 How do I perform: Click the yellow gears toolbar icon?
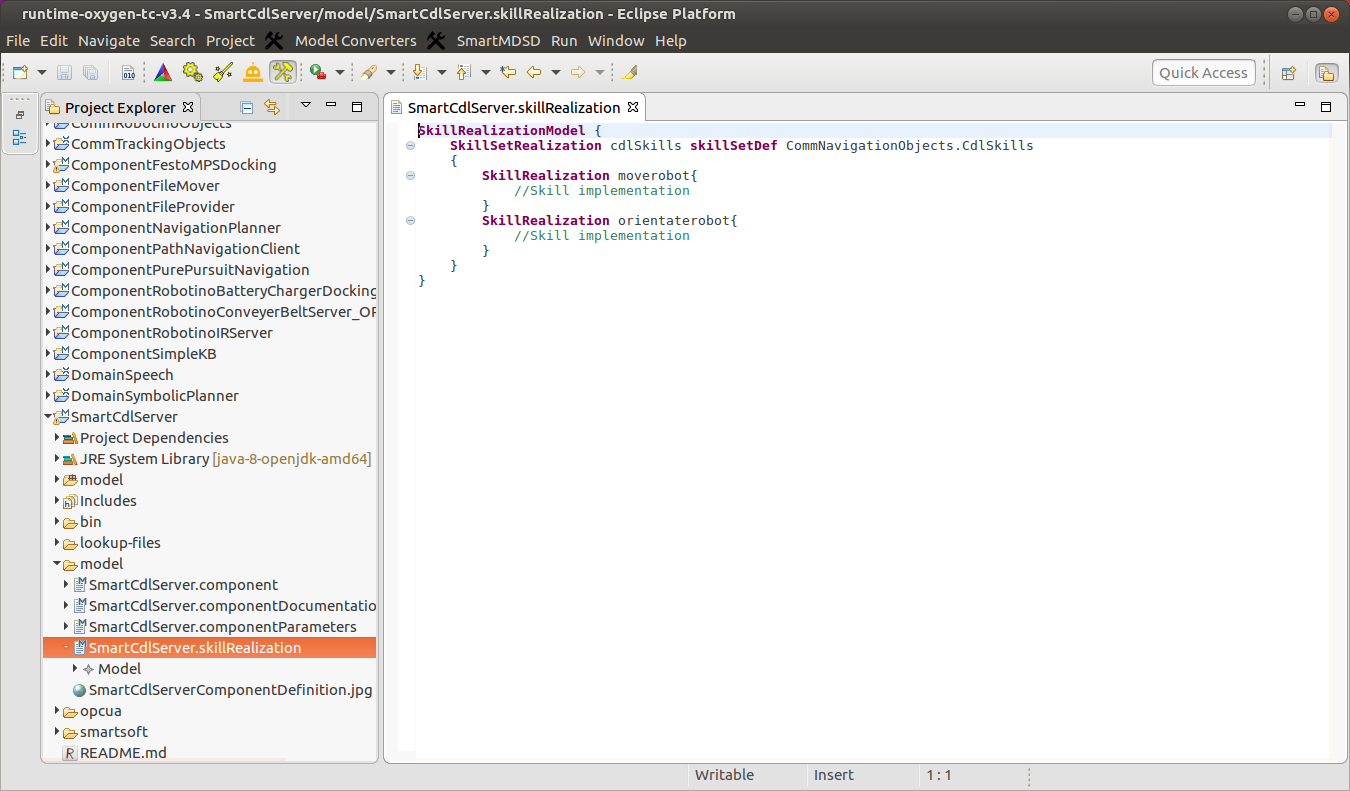[193, 72]
